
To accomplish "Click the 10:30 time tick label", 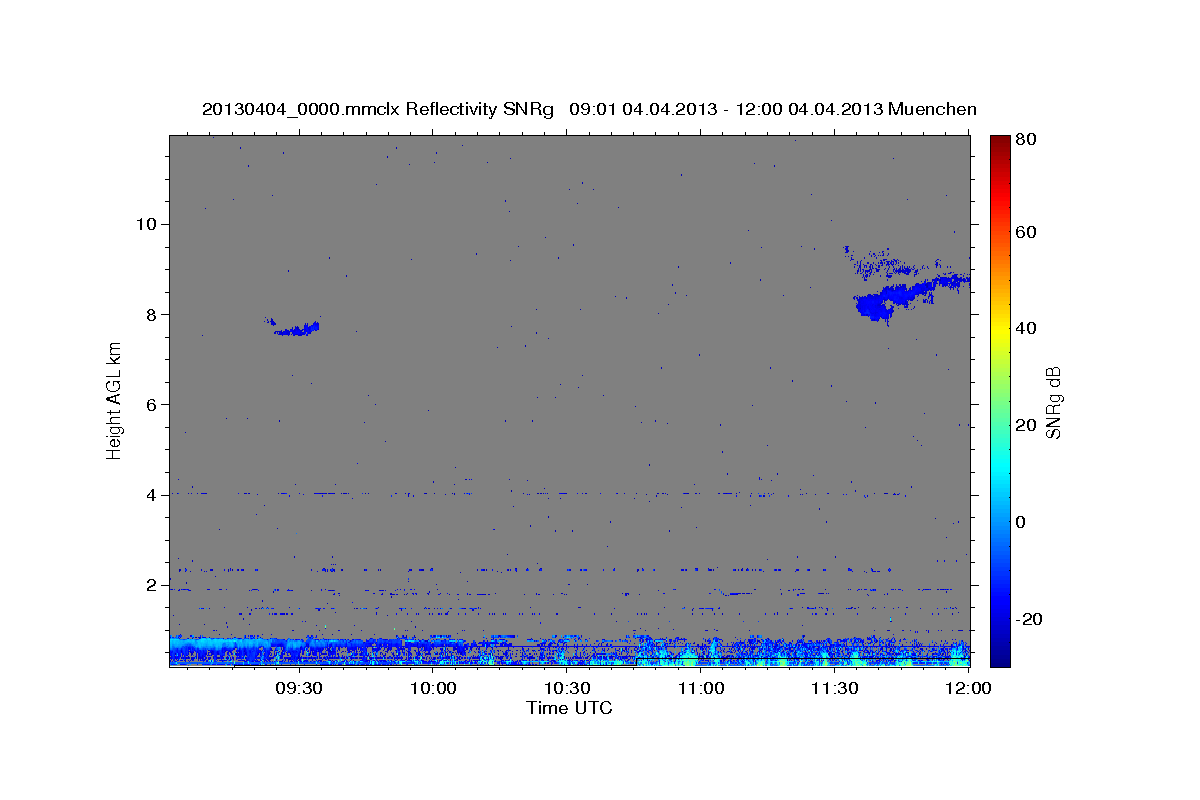I will [x=567, y=689].
